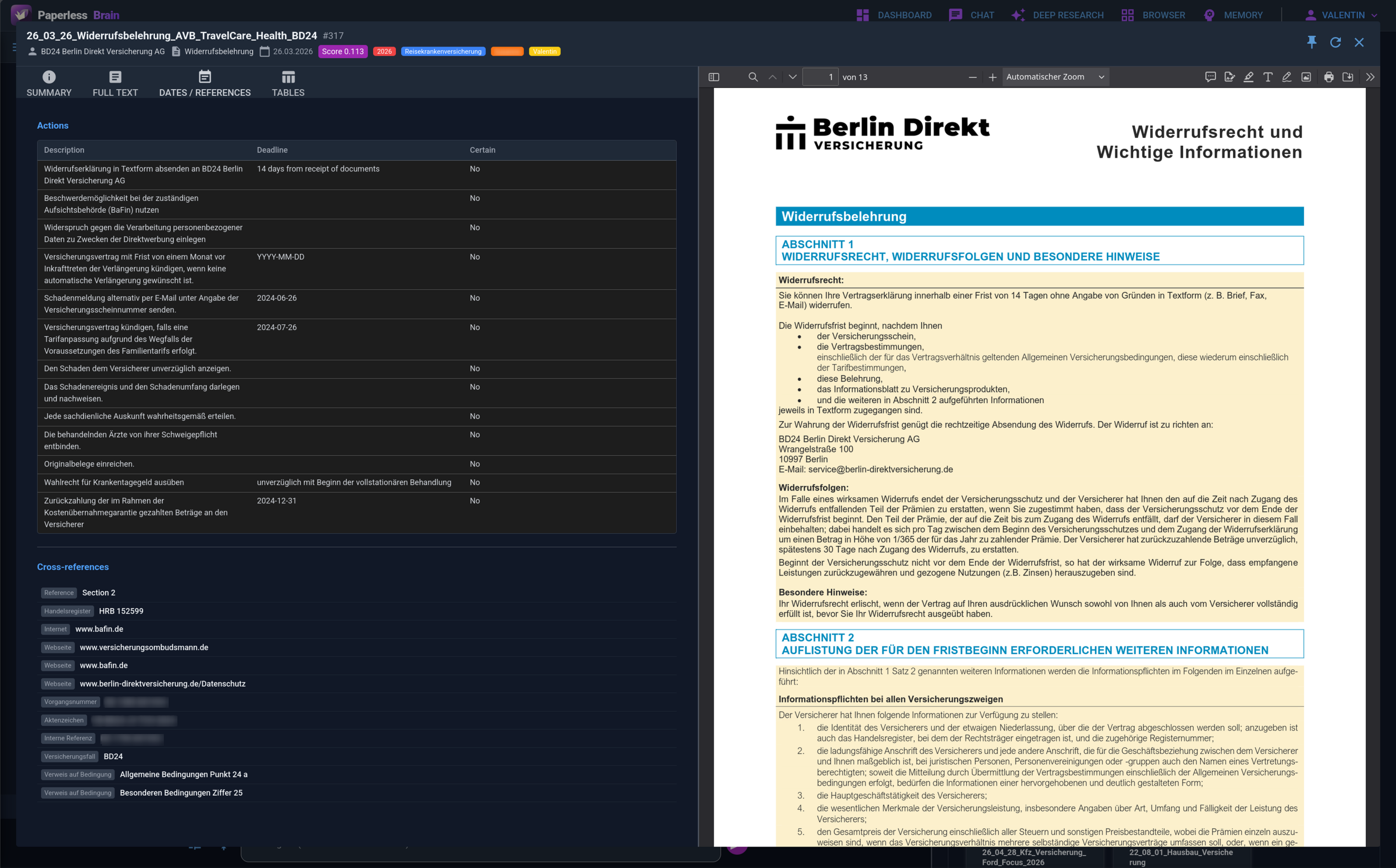Viewport: 1396px width, 868px height.
Task: Expand the PDF tools overflow menu
Action: (x=1370, y=77)
